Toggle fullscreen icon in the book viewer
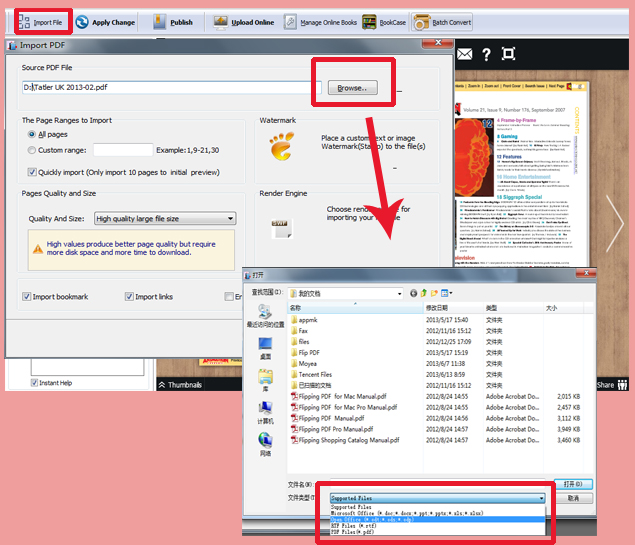 pyautogui.click(x=508, y=53)
